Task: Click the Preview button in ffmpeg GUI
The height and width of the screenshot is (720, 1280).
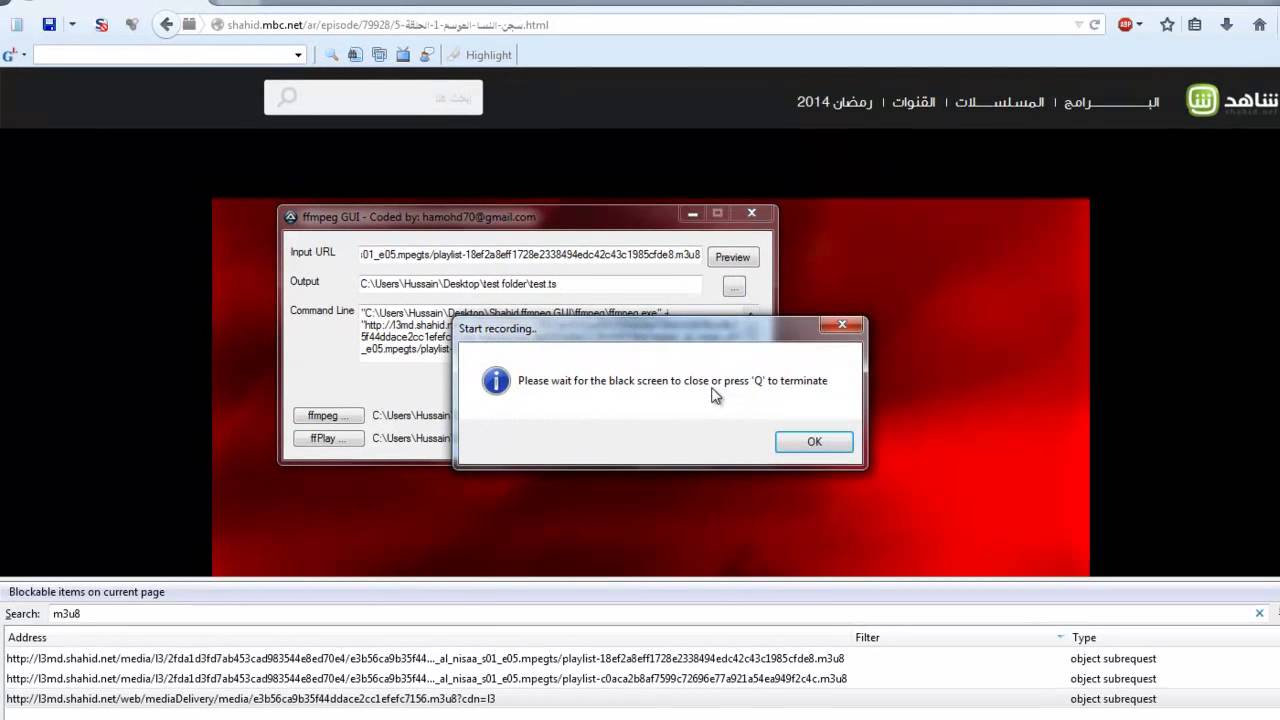Action: tap(732, 257)
